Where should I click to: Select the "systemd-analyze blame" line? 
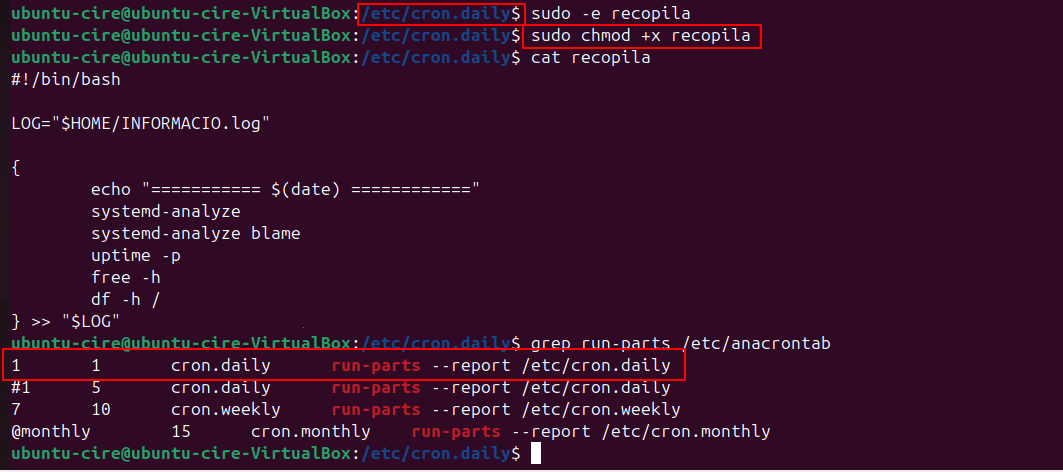click(196, 233)
